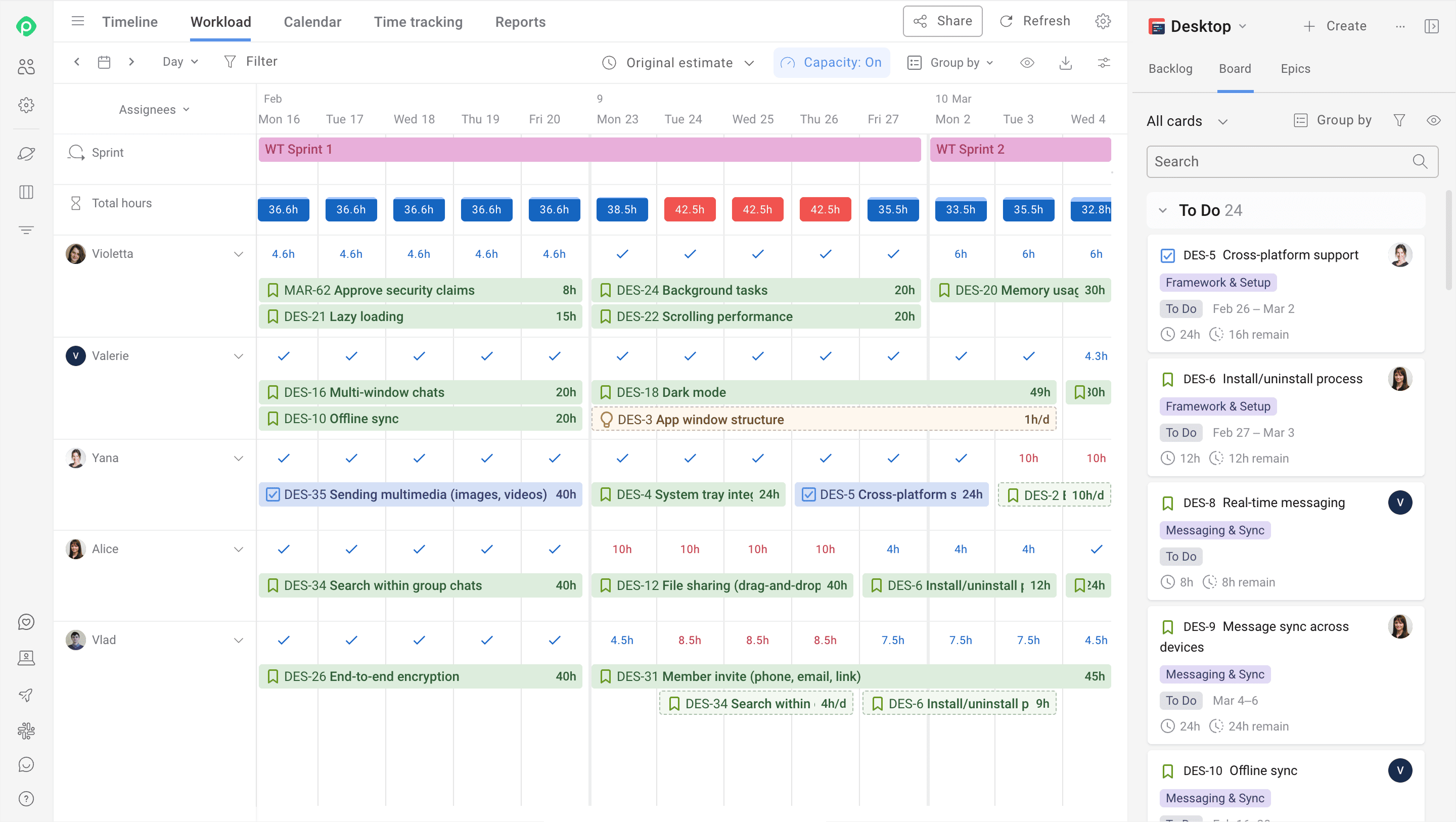Screen dimensions: 1456x822
Task: Toggle Capacity: On switch
Action: tap(832, 63)
